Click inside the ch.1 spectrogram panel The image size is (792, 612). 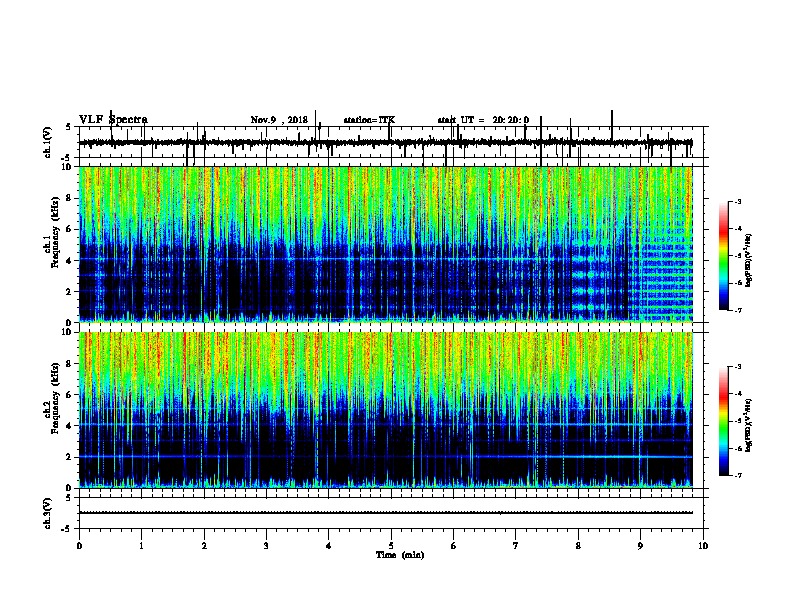[386, 244]
